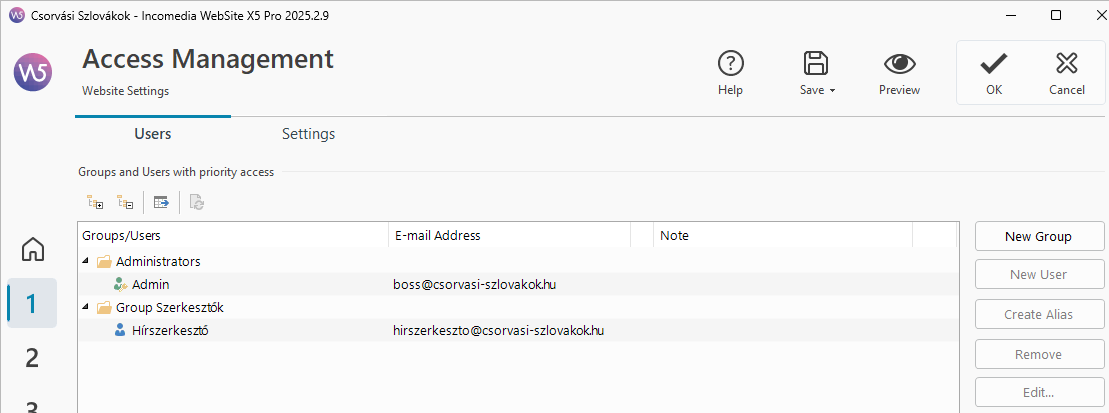Click the WebSite X5 logo icon
The height and width of the screenshot is (413, 1109).
point(32,72)
